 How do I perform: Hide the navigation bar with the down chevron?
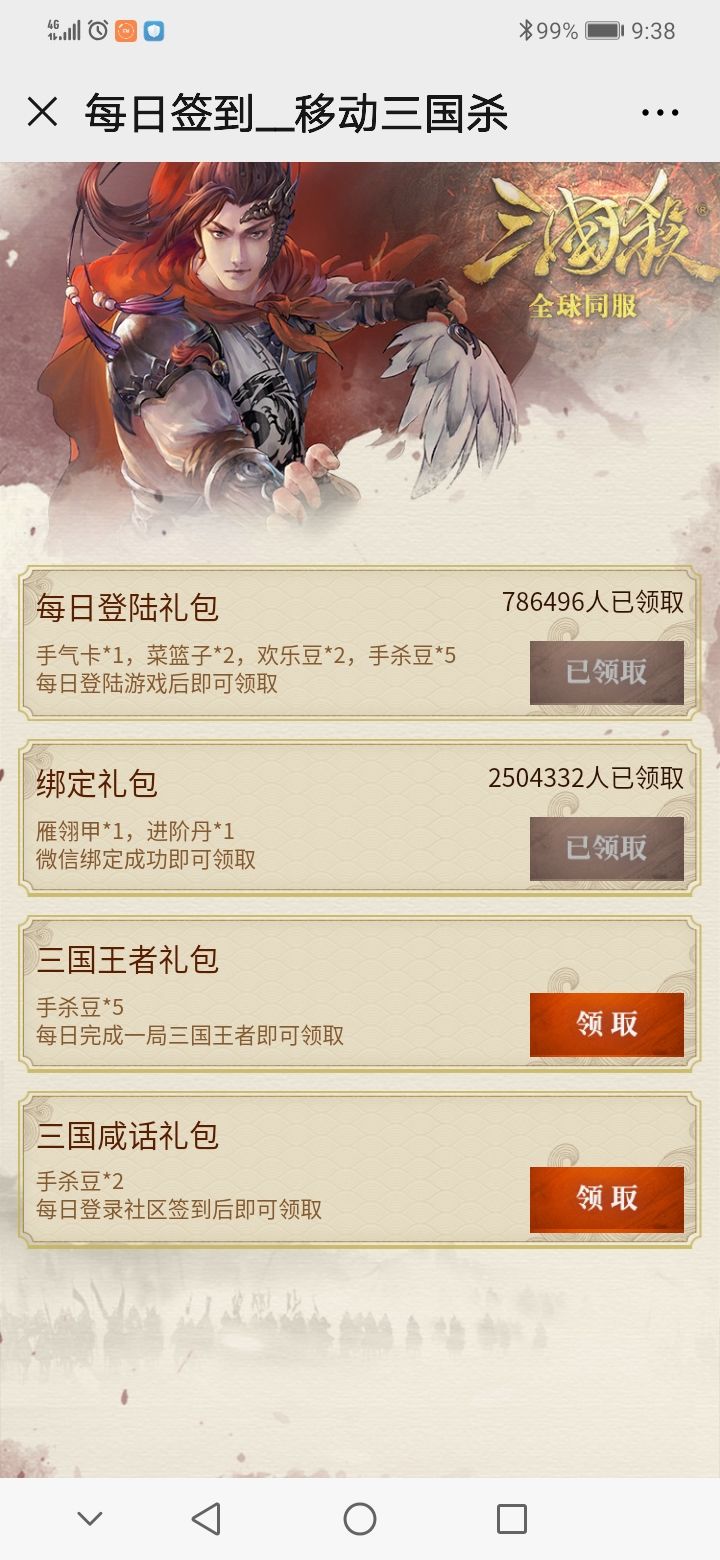click(x=90, y=1519)
